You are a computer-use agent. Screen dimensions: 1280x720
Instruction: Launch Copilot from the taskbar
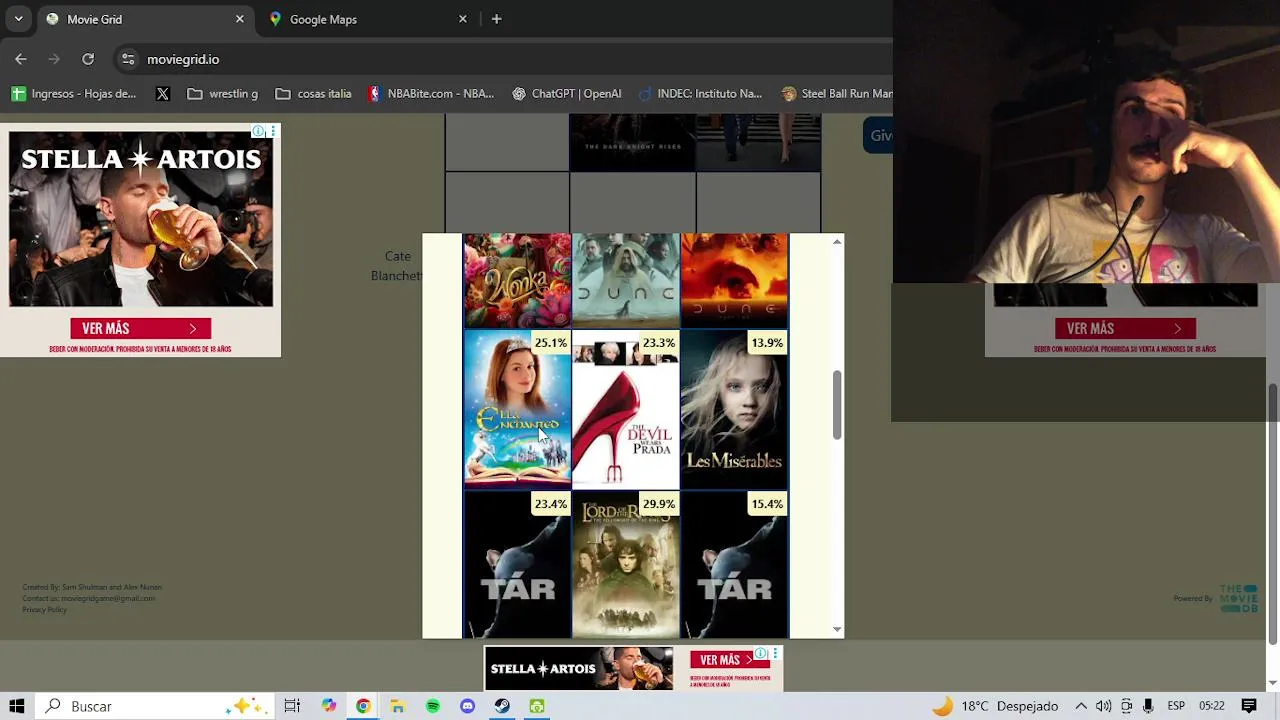pyautogui.click(x=329, y=706)
